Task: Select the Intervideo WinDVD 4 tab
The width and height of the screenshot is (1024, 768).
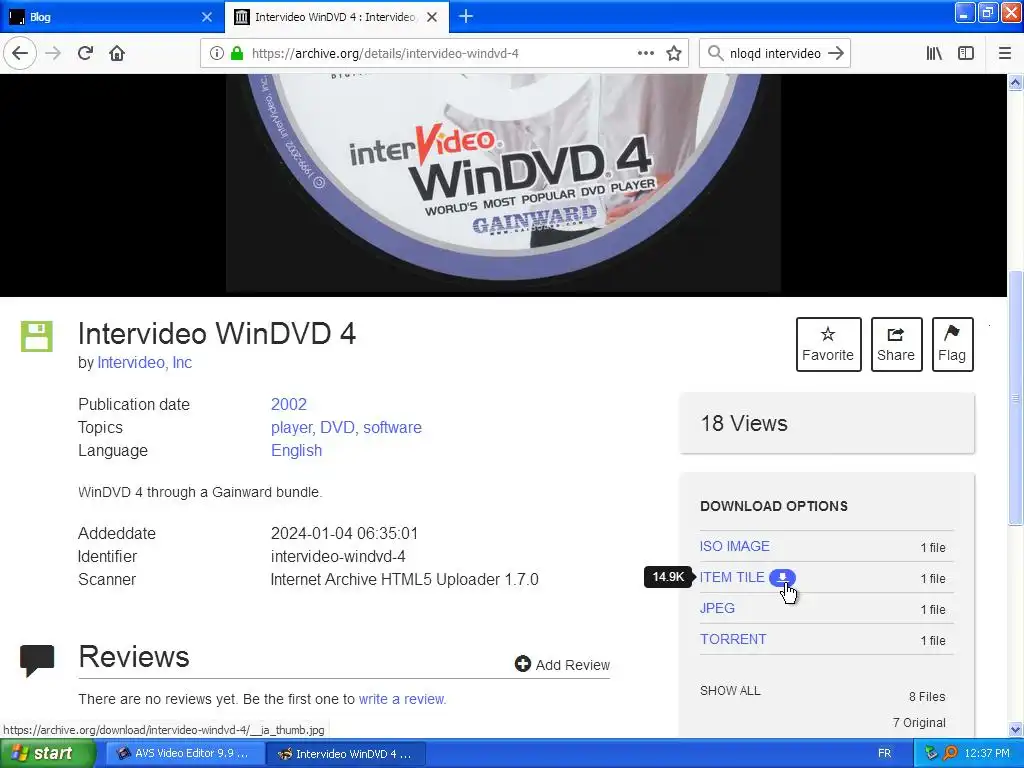Action: click(x=337, y=17)
